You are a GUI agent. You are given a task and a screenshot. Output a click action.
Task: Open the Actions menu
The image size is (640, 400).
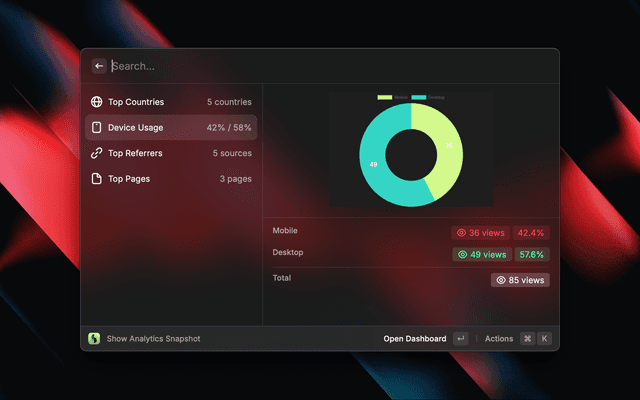[498, 339]
